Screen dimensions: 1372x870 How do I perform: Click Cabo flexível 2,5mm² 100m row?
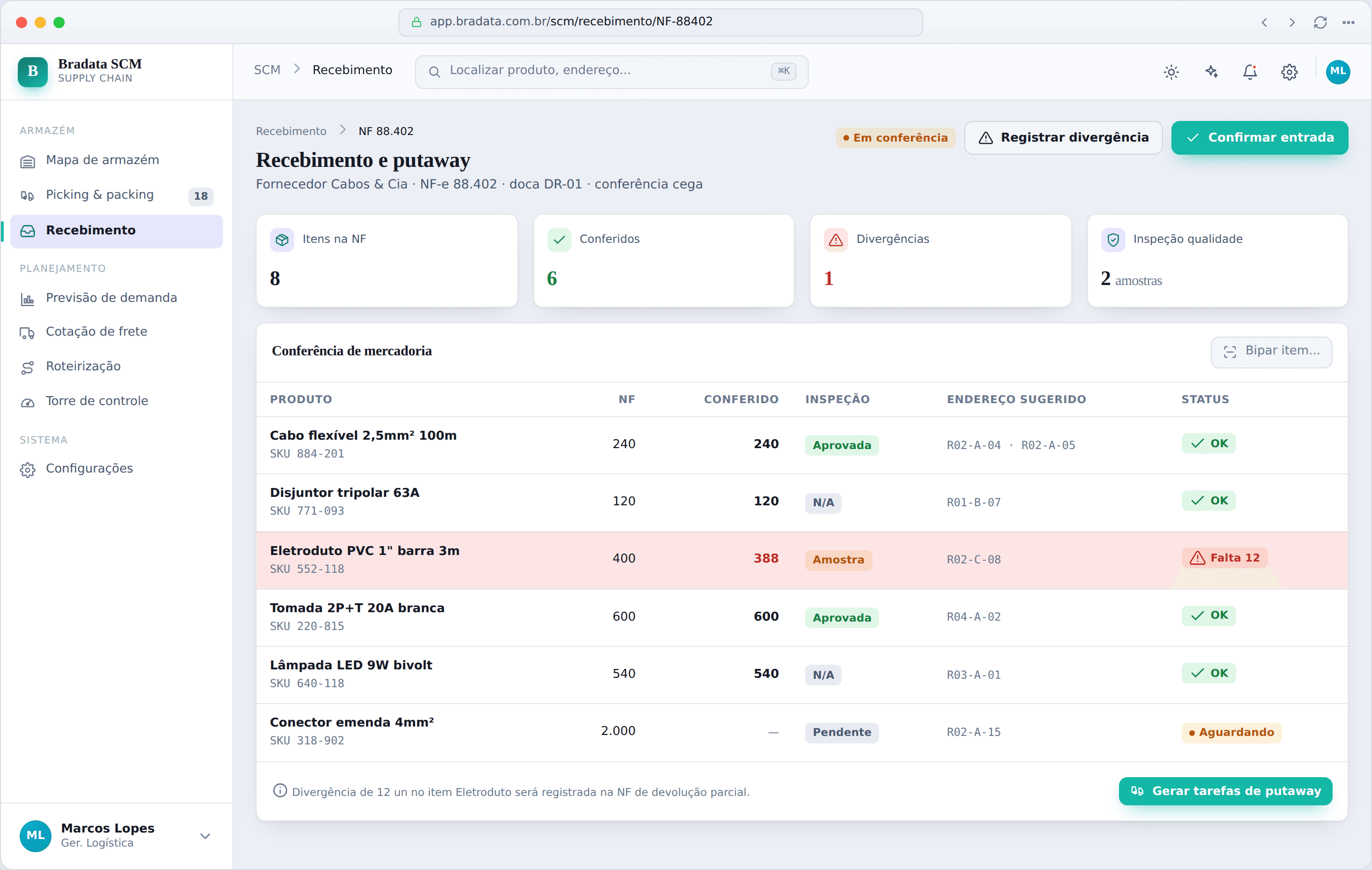(x=802, y=445)
